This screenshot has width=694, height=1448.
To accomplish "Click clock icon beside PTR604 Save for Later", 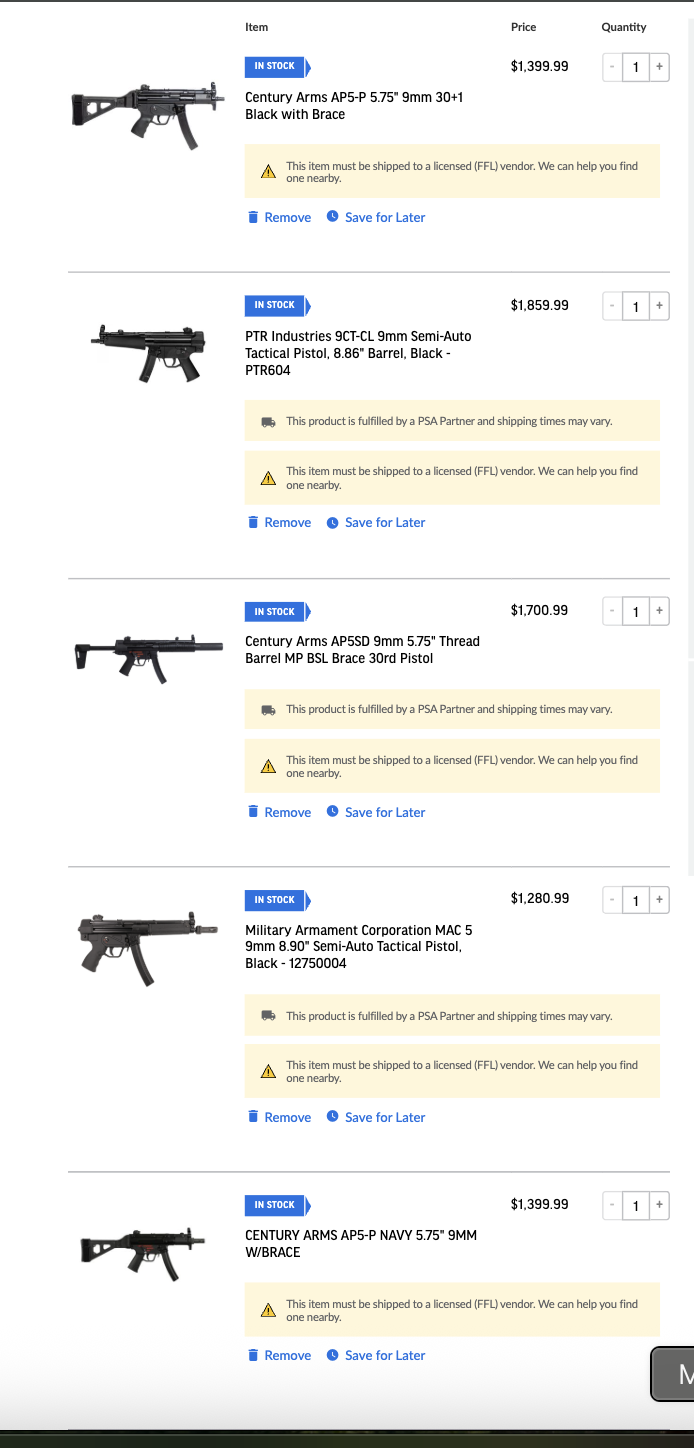I will pos(333,522).
